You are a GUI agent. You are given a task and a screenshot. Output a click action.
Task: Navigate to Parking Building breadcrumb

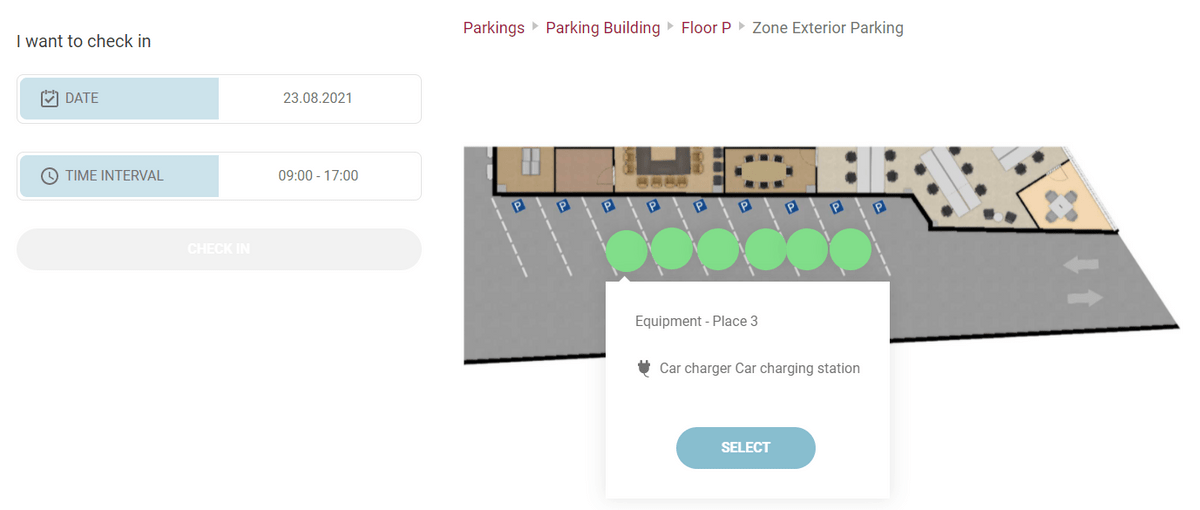[x=603, y=28]
